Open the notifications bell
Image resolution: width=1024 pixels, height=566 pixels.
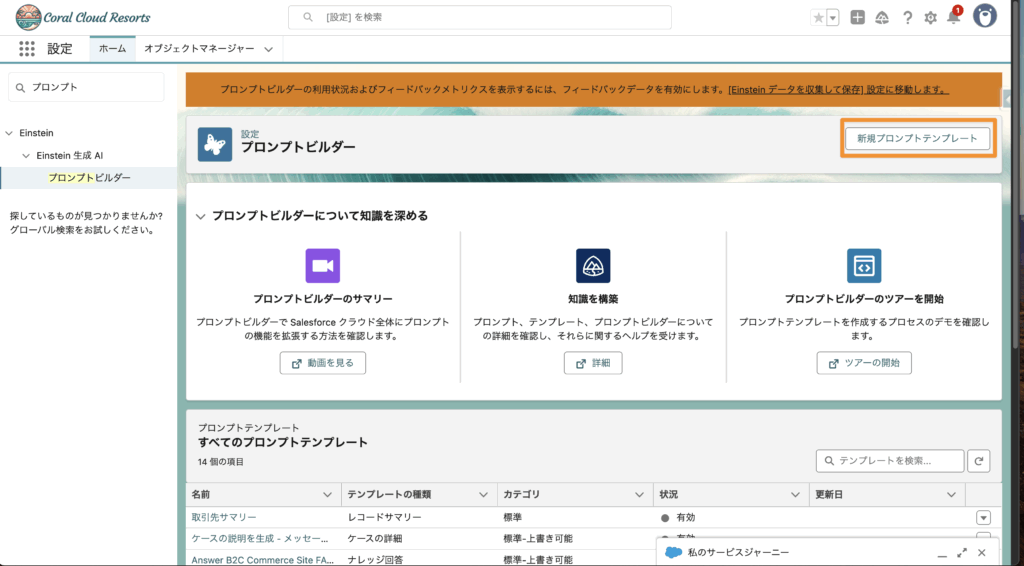pyautogui.click(x=954, y=18)
